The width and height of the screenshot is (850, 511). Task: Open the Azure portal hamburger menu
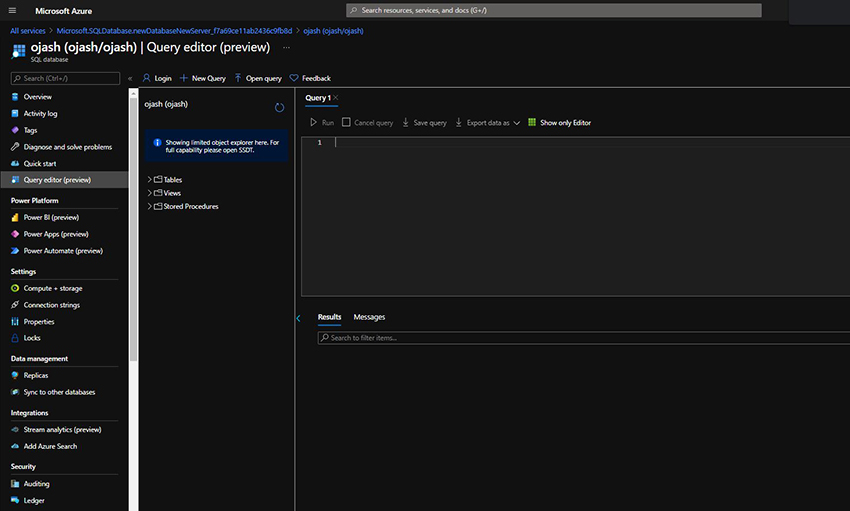[x=12, y=10]
